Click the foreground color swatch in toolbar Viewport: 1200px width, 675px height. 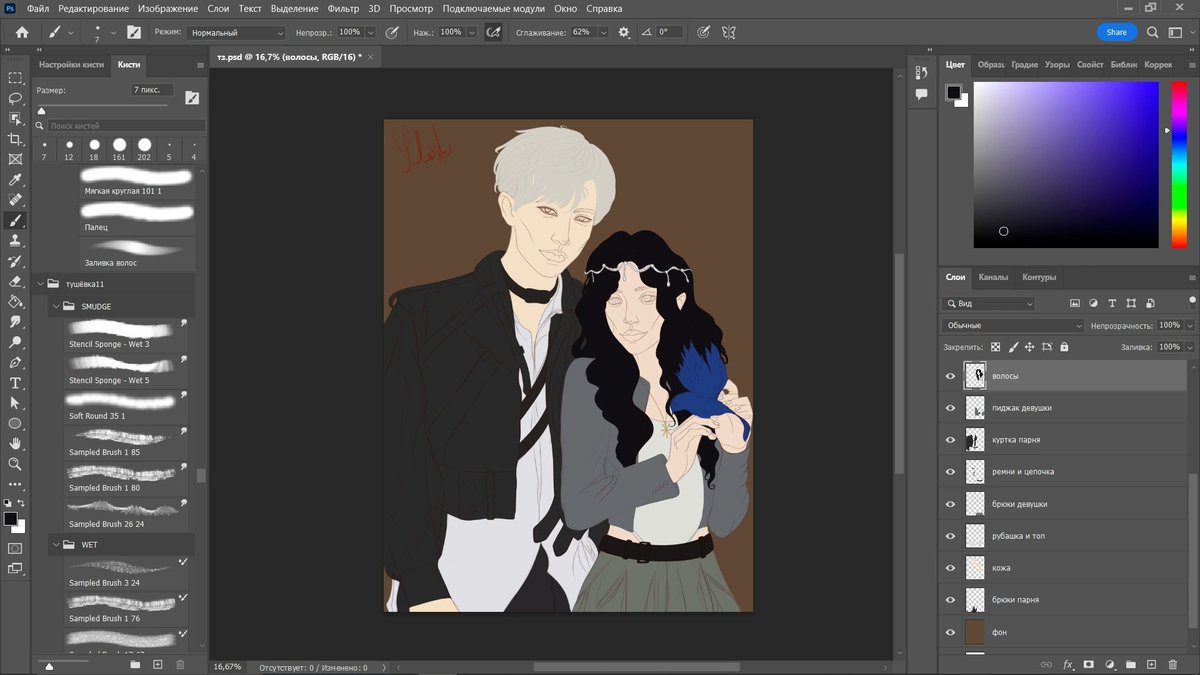[10, 518]
